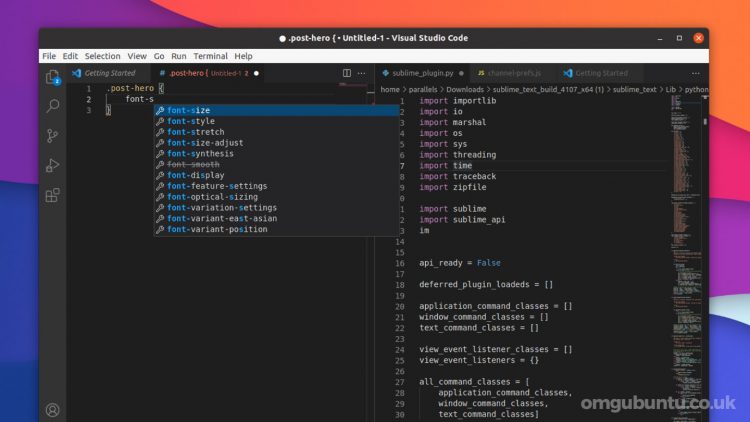Open the Extensions view
Viewport: 750px width, 422px height.
pos(53,195)
